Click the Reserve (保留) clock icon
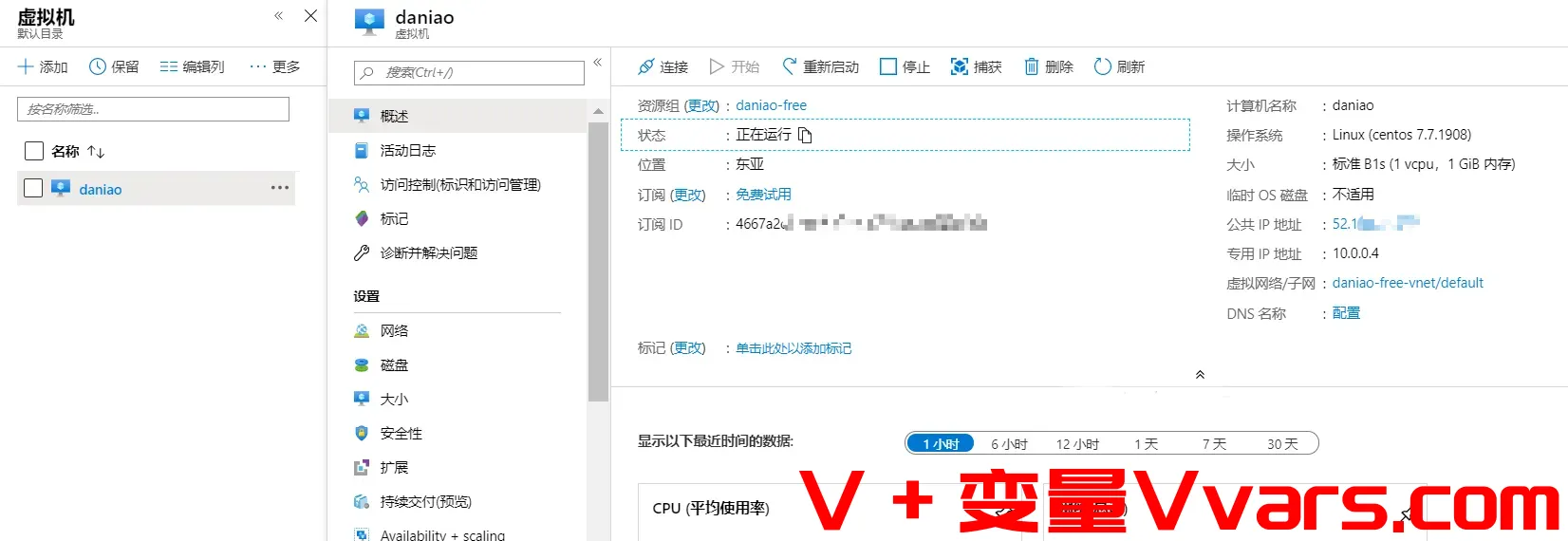Image resolution: width=1568 pixels, height=541 pixels. click(x=97, y=66)
